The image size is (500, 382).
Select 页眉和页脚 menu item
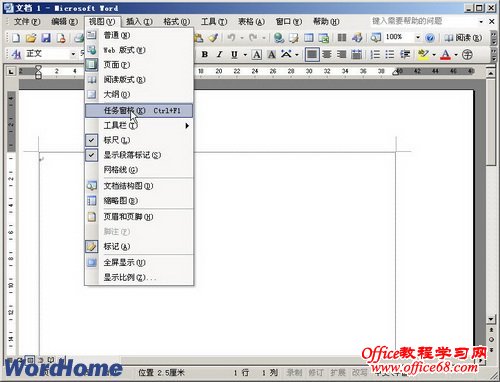point(139,217)
